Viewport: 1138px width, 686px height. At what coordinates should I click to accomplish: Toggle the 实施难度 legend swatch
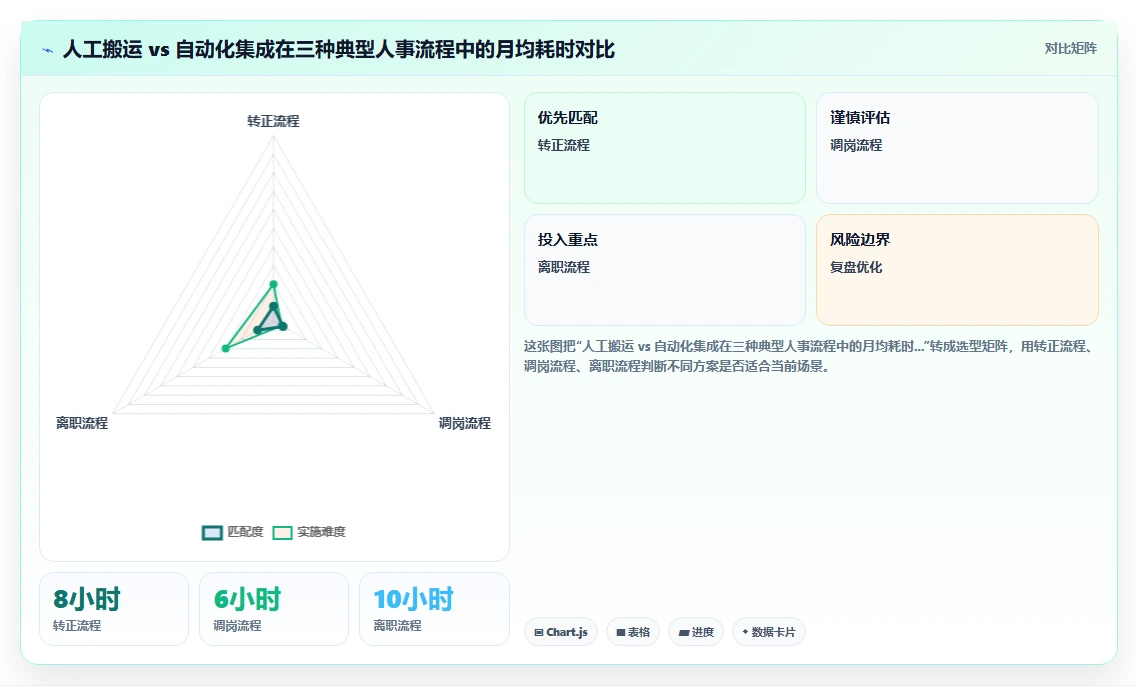point(282,533)
